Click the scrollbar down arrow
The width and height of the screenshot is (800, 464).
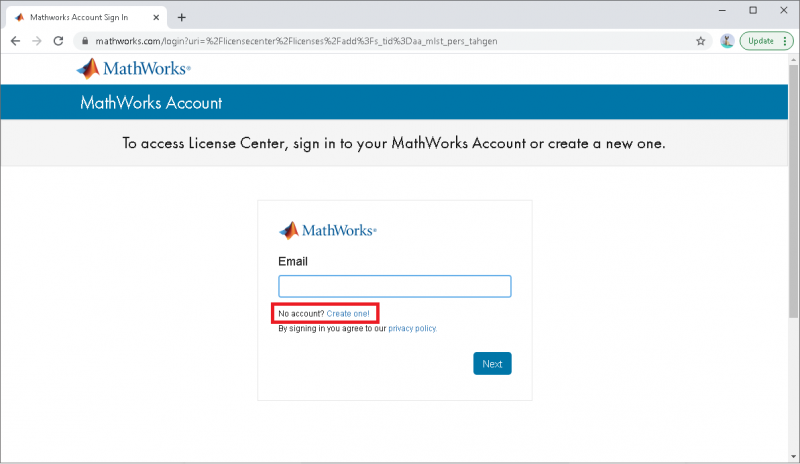[794, 457]
